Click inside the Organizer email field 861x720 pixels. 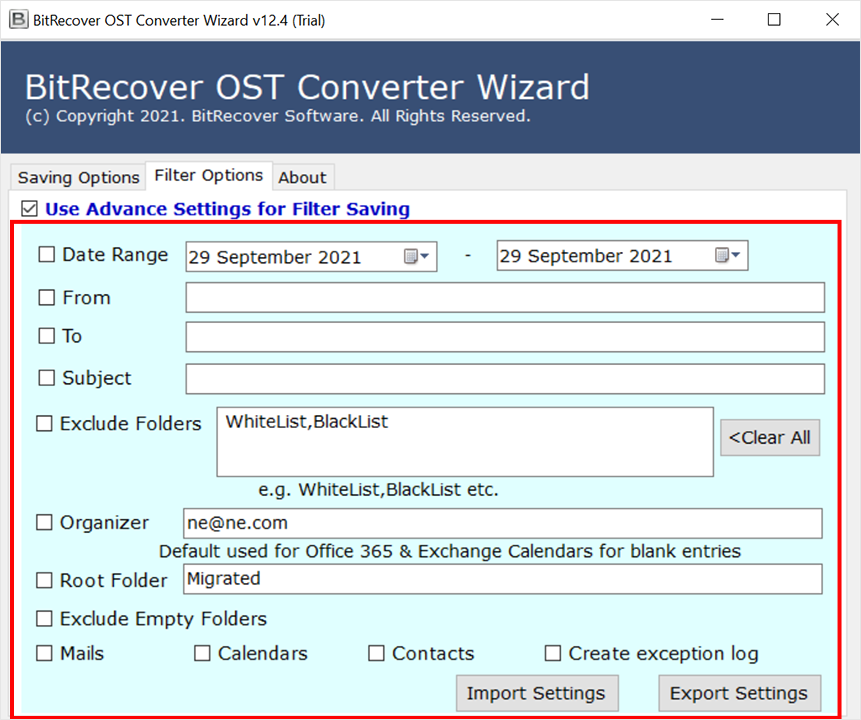point(500,523)
